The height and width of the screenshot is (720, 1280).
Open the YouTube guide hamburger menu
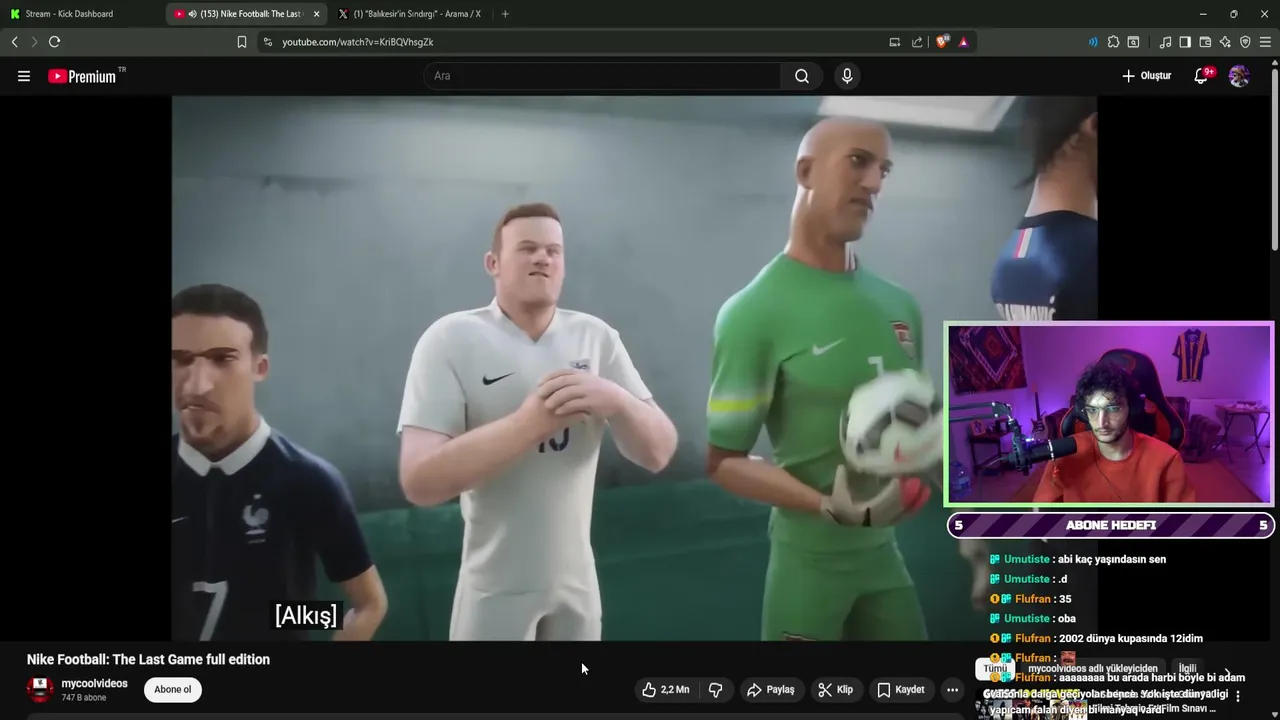click(x=24, y=76)
